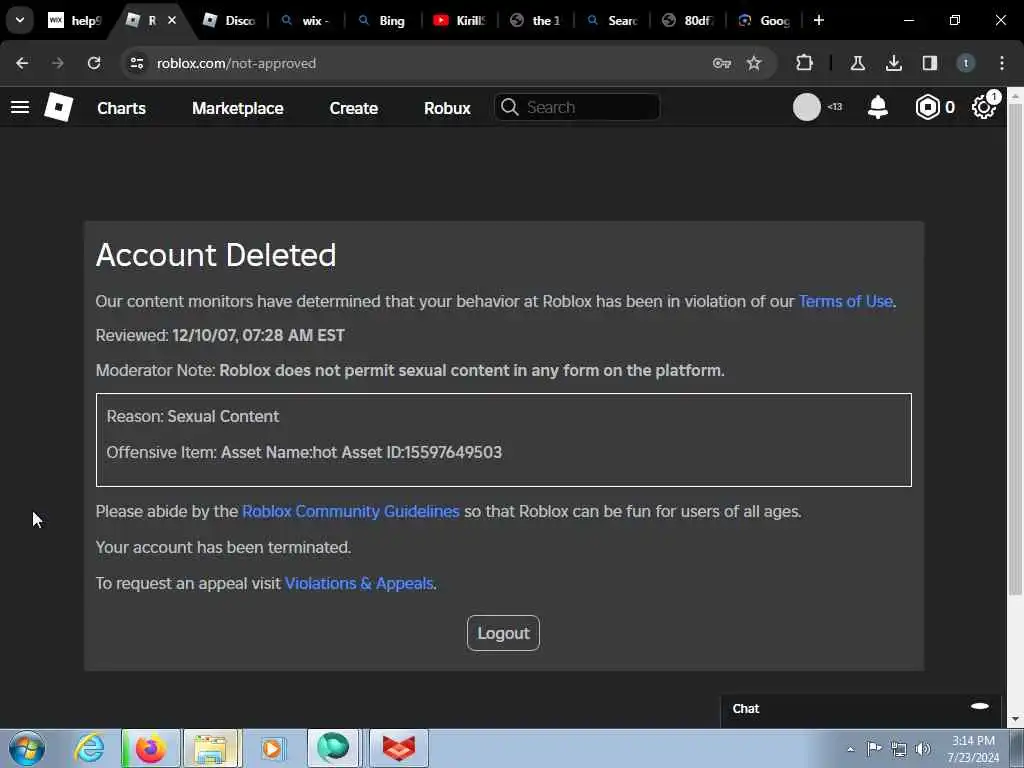Viewport: 1024px width, 768px height.
Task: Switch to the help tab with Wix icon
Action: coord(75,20)
